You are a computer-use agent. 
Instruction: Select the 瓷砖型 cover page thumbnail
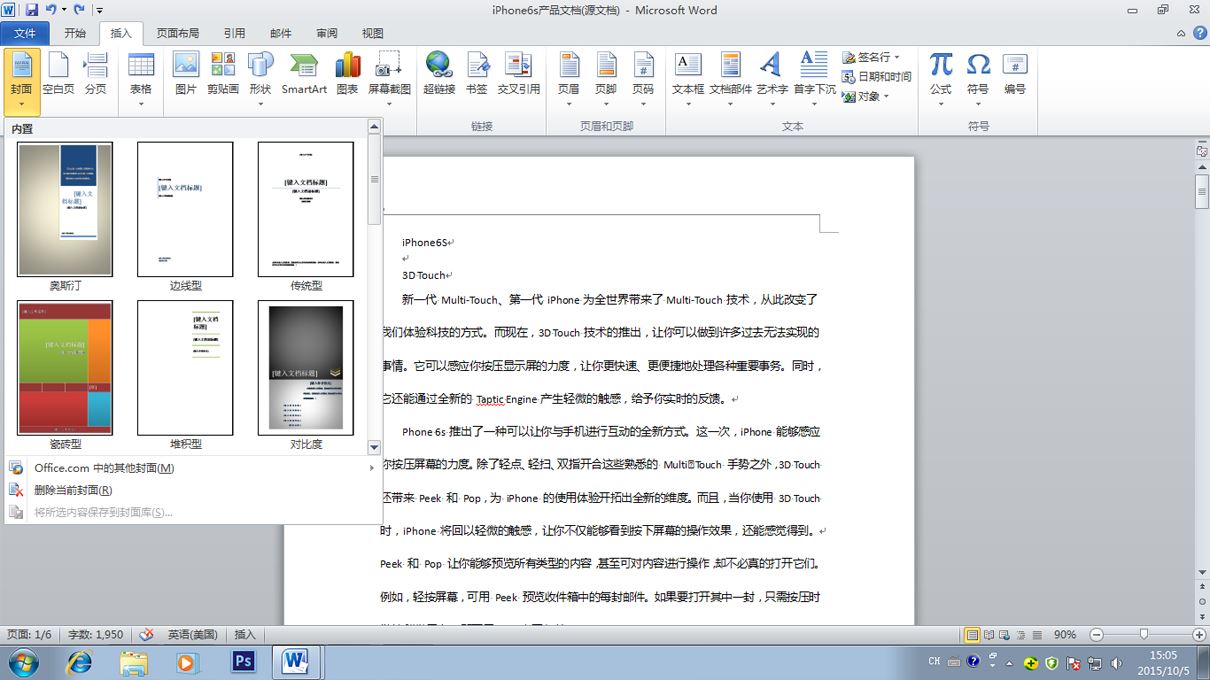(65, 368)
